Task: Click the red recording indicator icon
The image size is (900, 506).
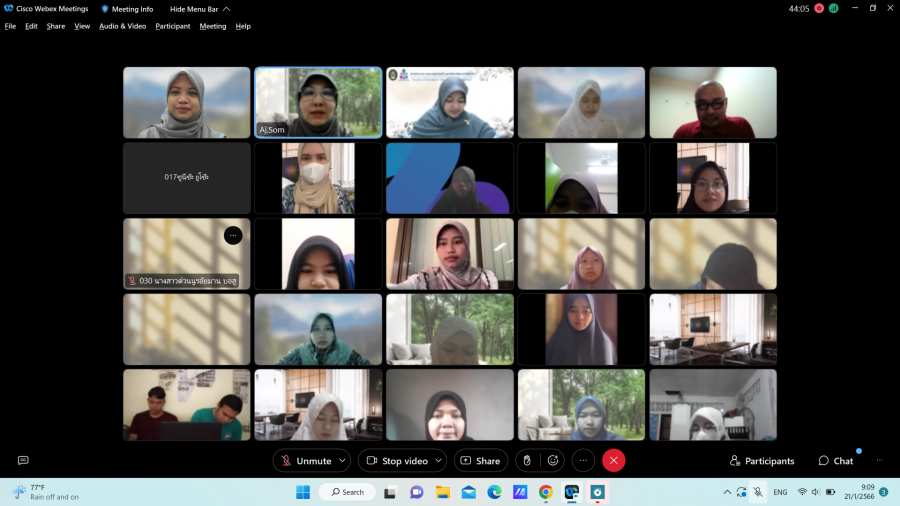Action: (819, 8)
